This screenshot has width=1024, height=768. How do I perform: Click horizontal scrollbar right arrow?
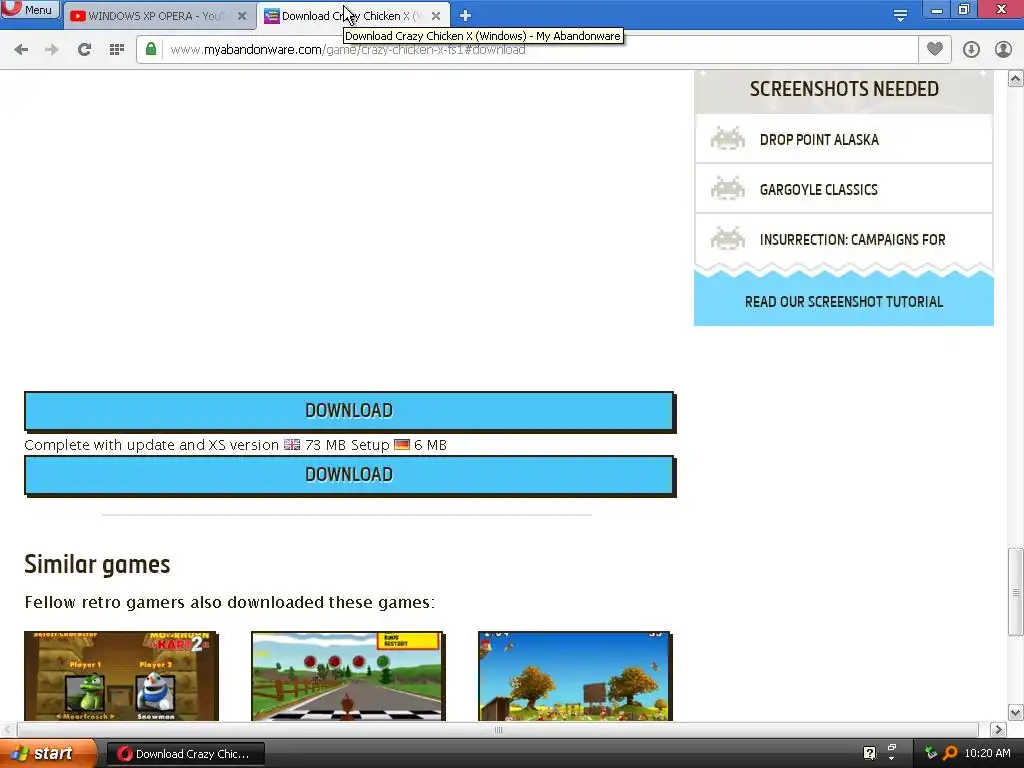click(998, 729)
